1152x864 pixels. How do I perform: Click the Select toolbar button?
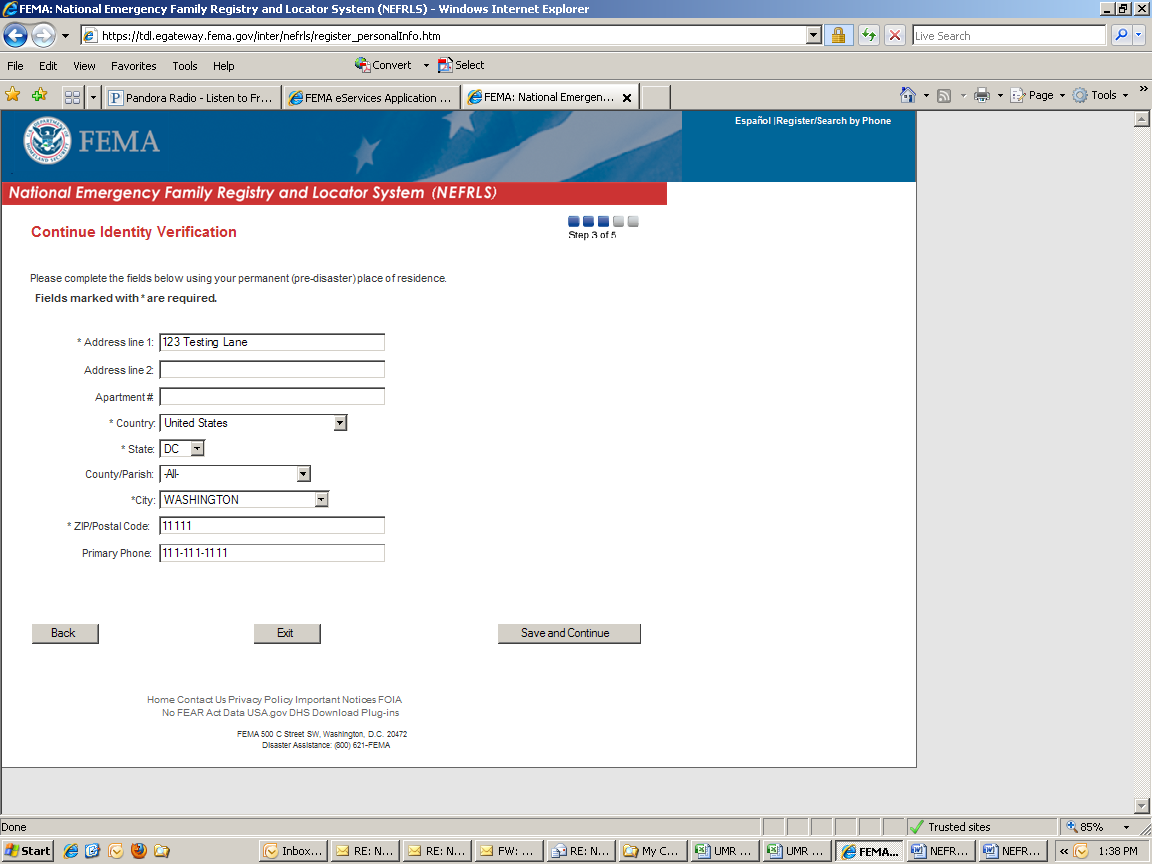click(x=461, y=65)
